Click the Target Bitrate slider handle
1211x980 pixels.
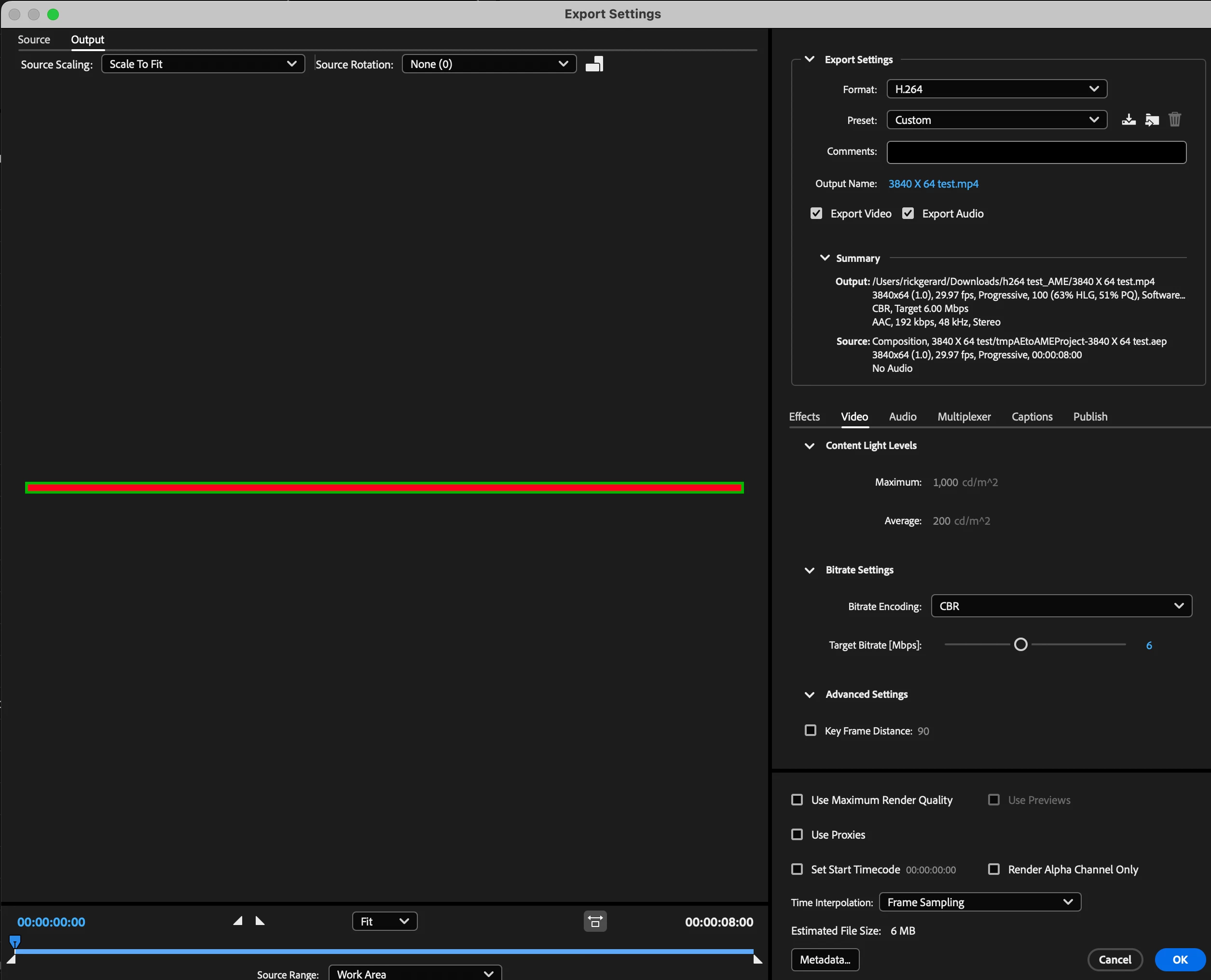click(1020, 645)
